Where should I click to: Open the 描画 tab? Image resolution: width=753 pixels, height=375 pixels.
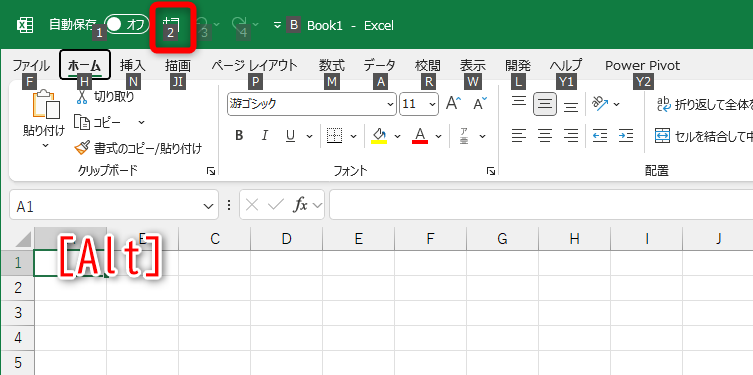(x=178, y=65)
